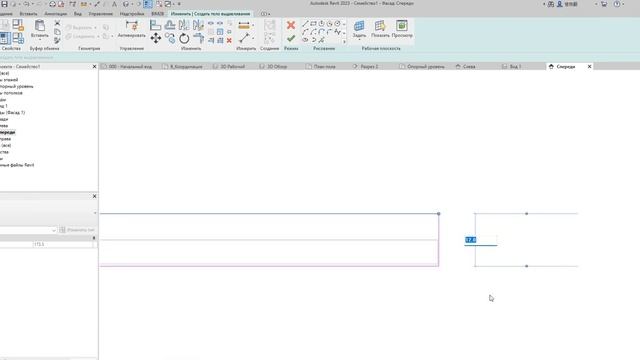Click the Activate controls button (Активировать)
This screenshot has height=360, width=640.
131,29
